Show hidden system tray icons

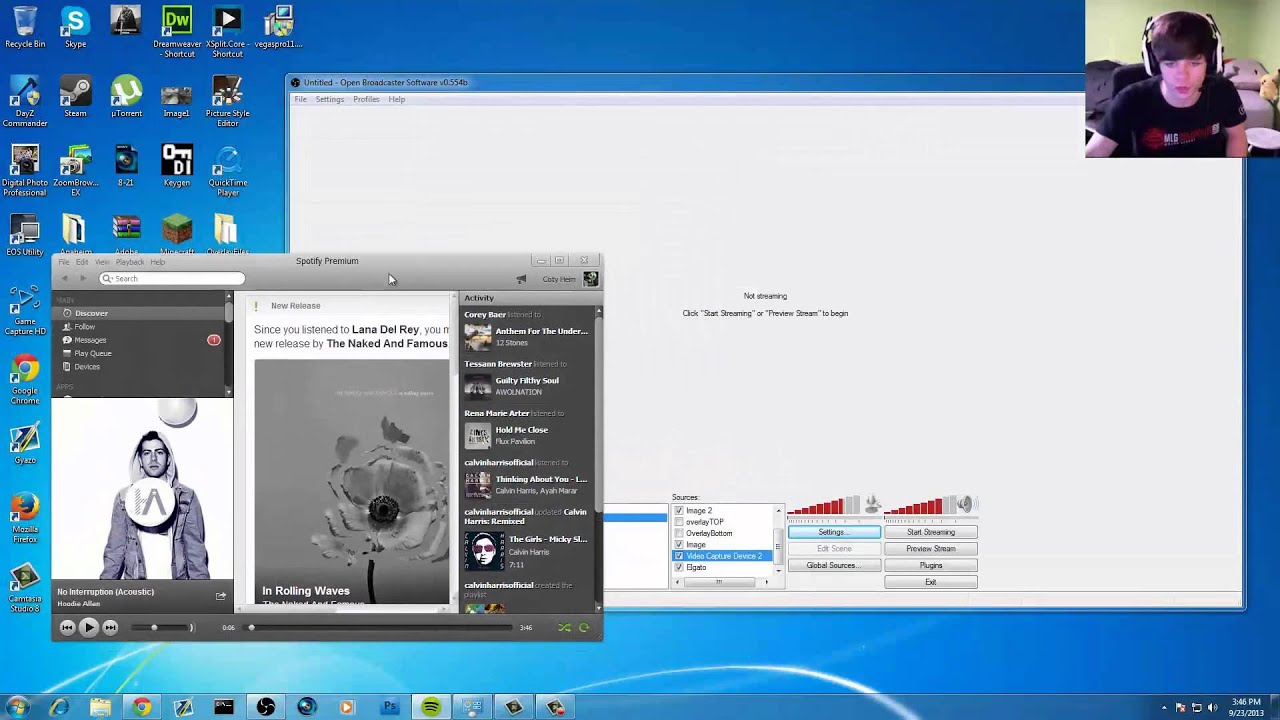pos(1164,708)
